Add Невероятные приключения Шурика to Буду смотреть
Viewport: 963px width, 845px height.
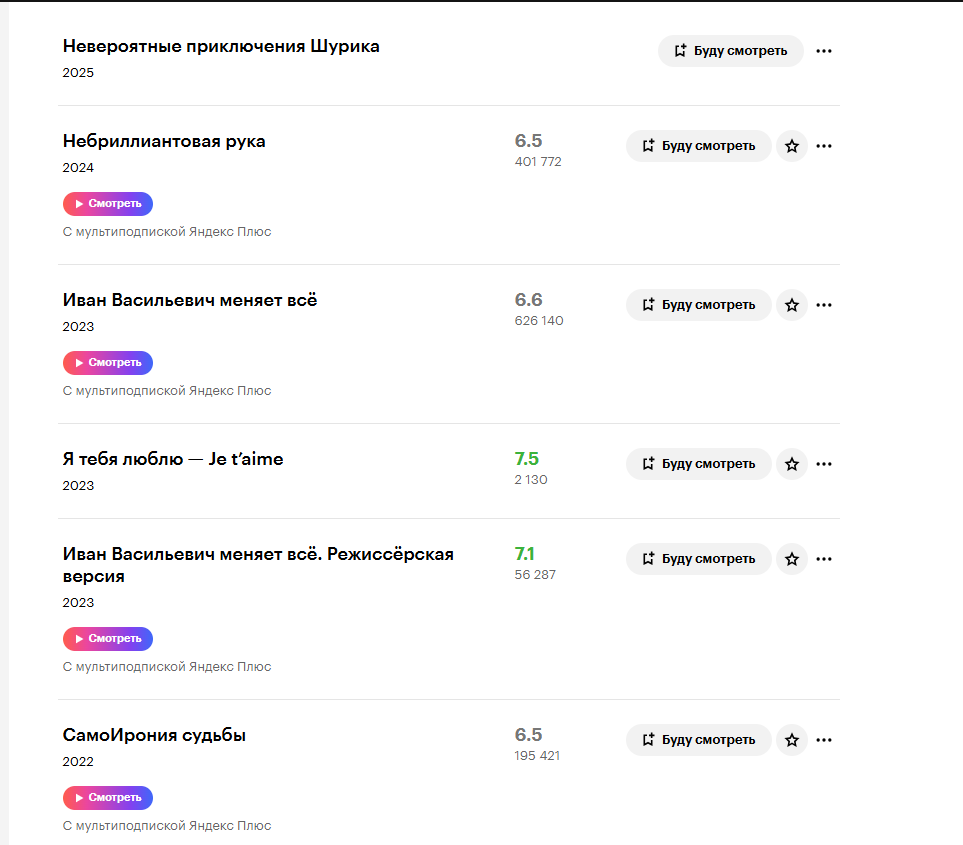730,51
